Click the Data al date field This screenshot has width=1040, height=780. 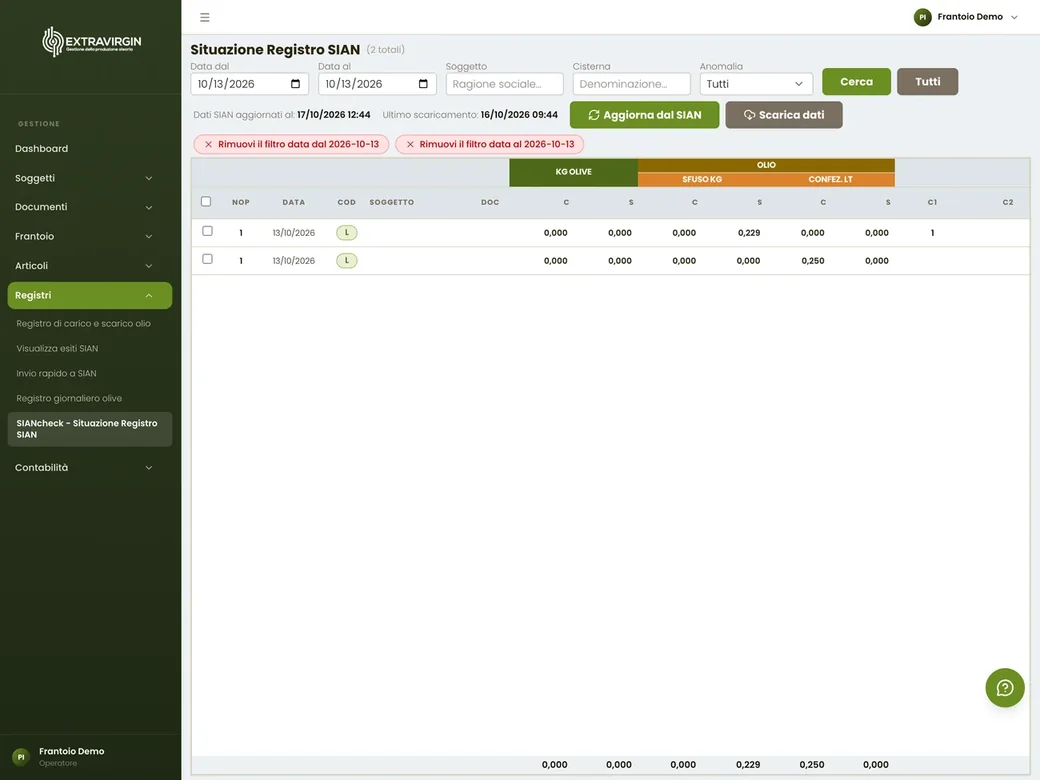tap(377, 84)
